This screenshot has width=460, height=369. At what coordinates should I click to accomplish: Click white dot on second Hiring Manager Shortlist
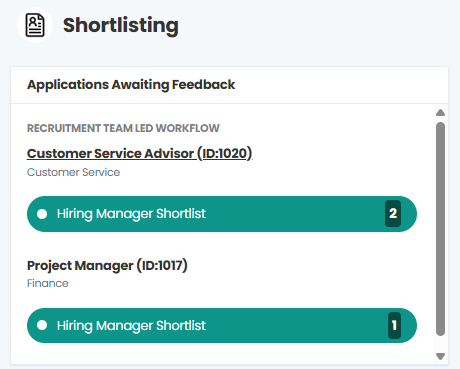pyautogui.click(x=42, y=325)
